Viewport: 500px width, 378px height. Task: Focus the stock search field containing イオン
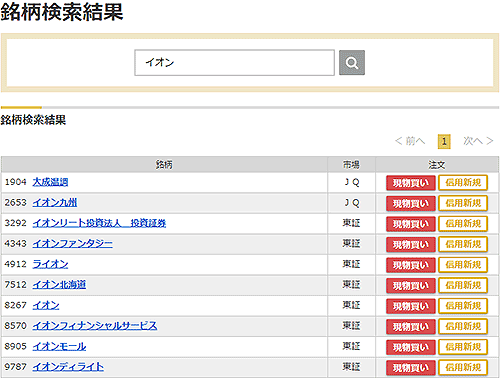tap(234, 63)
